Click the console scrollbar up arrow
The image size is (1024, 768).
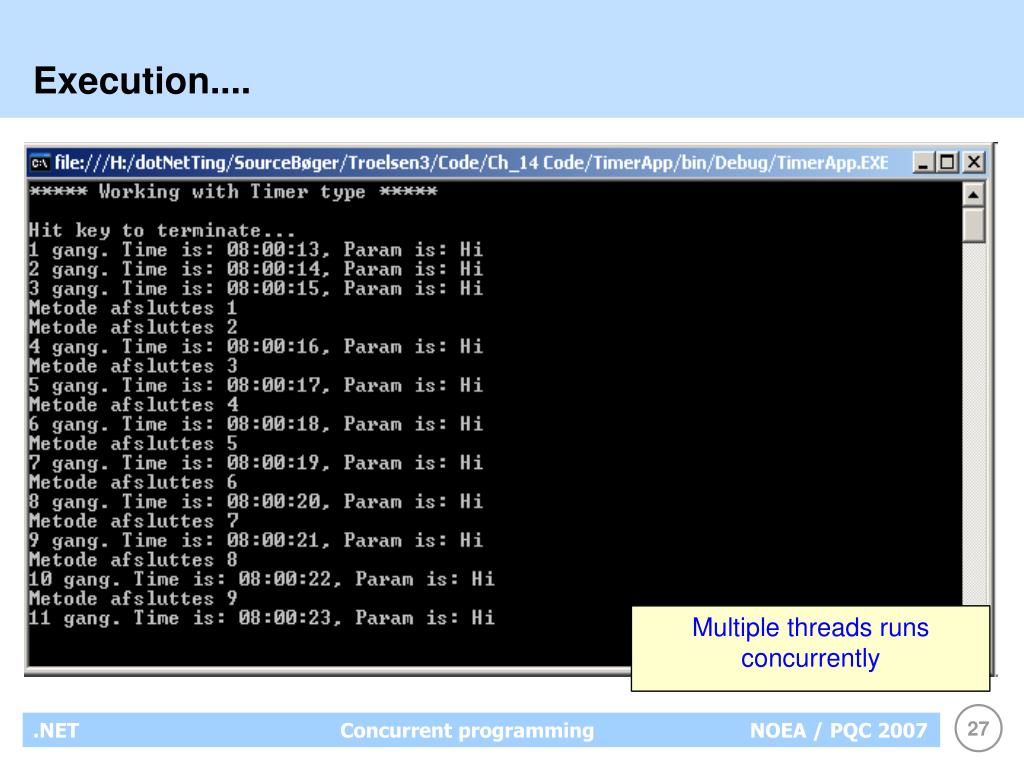tap(973, 195)
